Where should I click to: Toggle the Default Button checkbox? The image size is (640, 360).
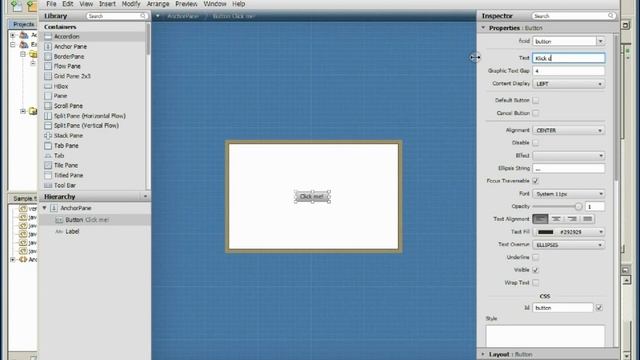(x=536, y=100)
